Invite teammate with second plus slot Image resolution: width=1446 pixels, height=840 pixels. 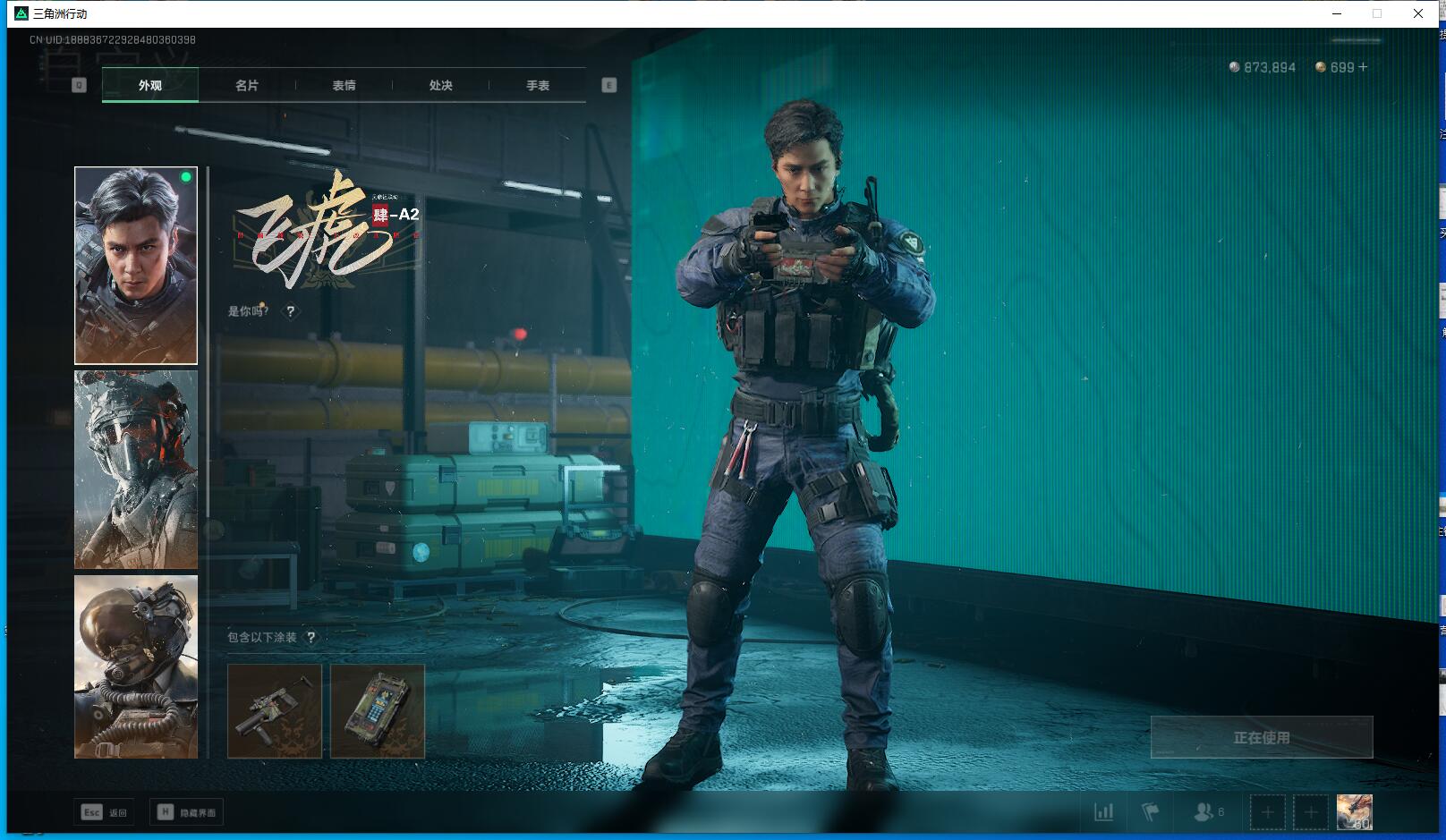coord(1310,812)
